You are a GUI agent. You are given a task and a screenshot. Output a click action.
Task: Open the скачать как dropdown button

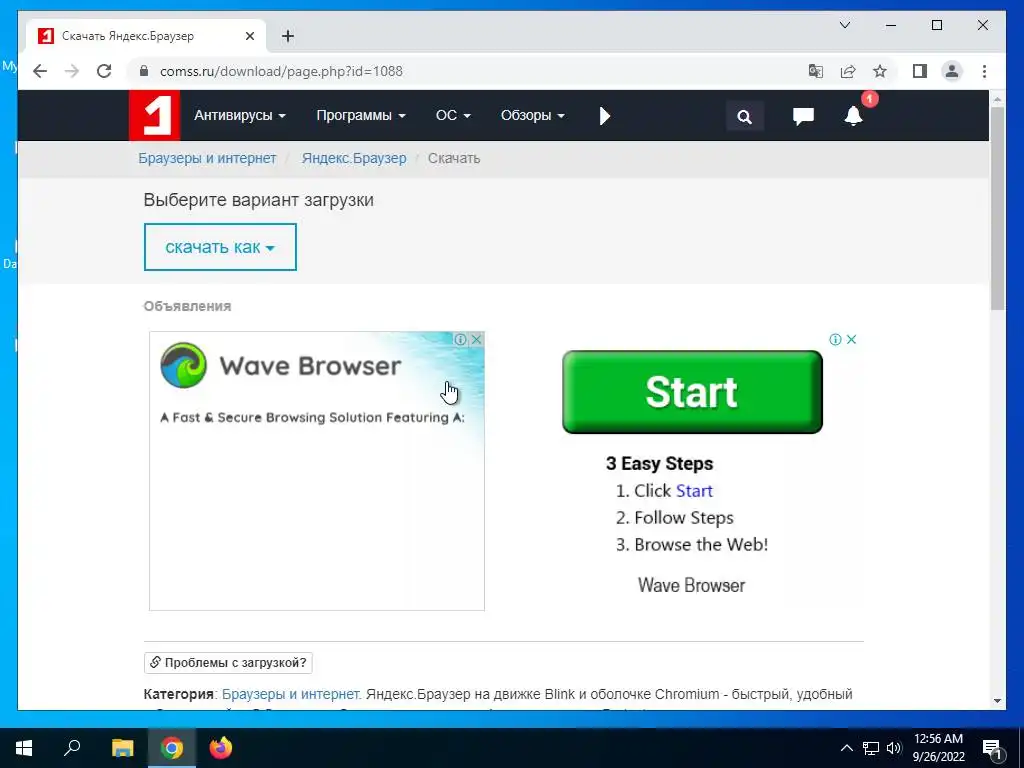click(x=220, y=247)
